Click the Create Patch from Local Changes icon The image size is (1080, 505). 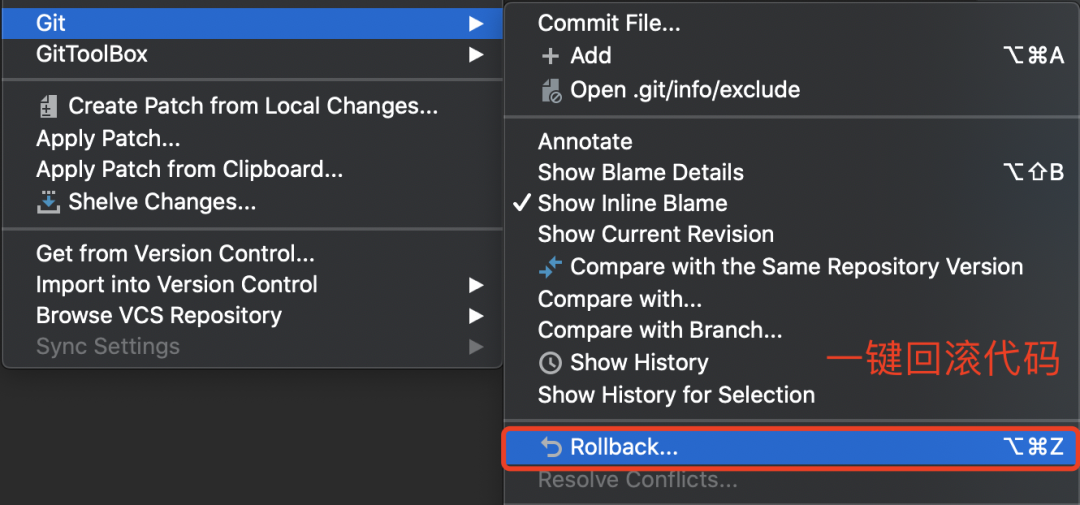coord(48,106)
